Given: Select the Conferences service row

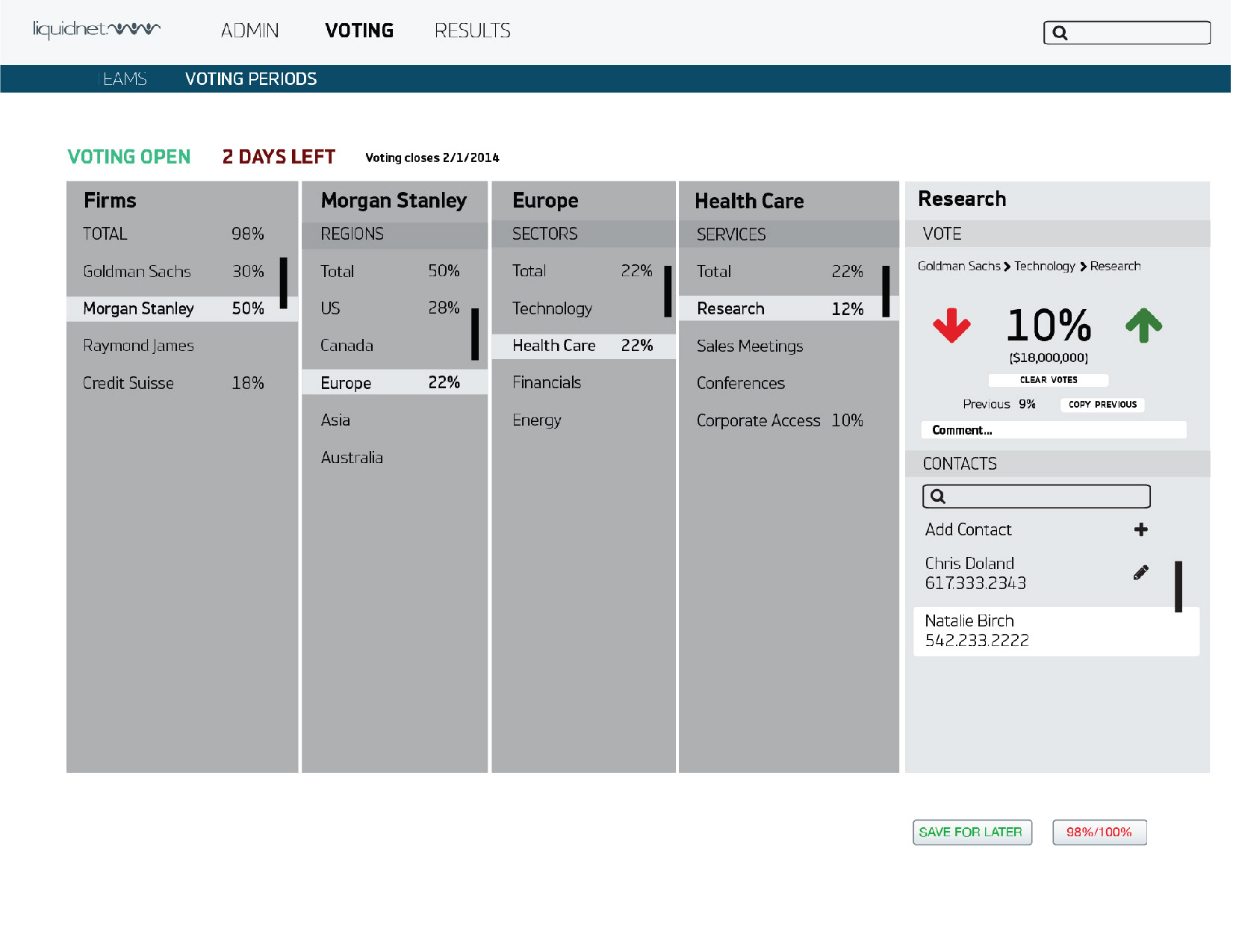Looking at the screenshot, I should click(790, 384).
